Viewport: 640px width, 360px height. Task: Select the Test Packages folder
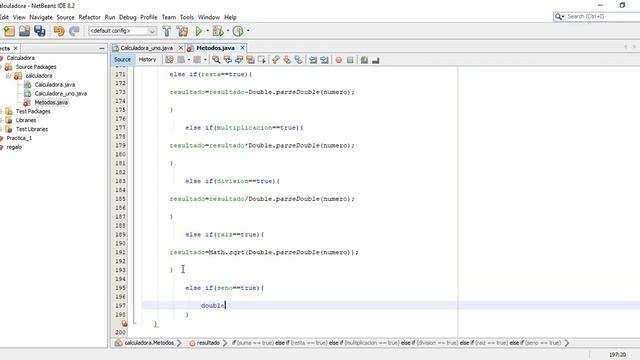(x=33, y=111)
